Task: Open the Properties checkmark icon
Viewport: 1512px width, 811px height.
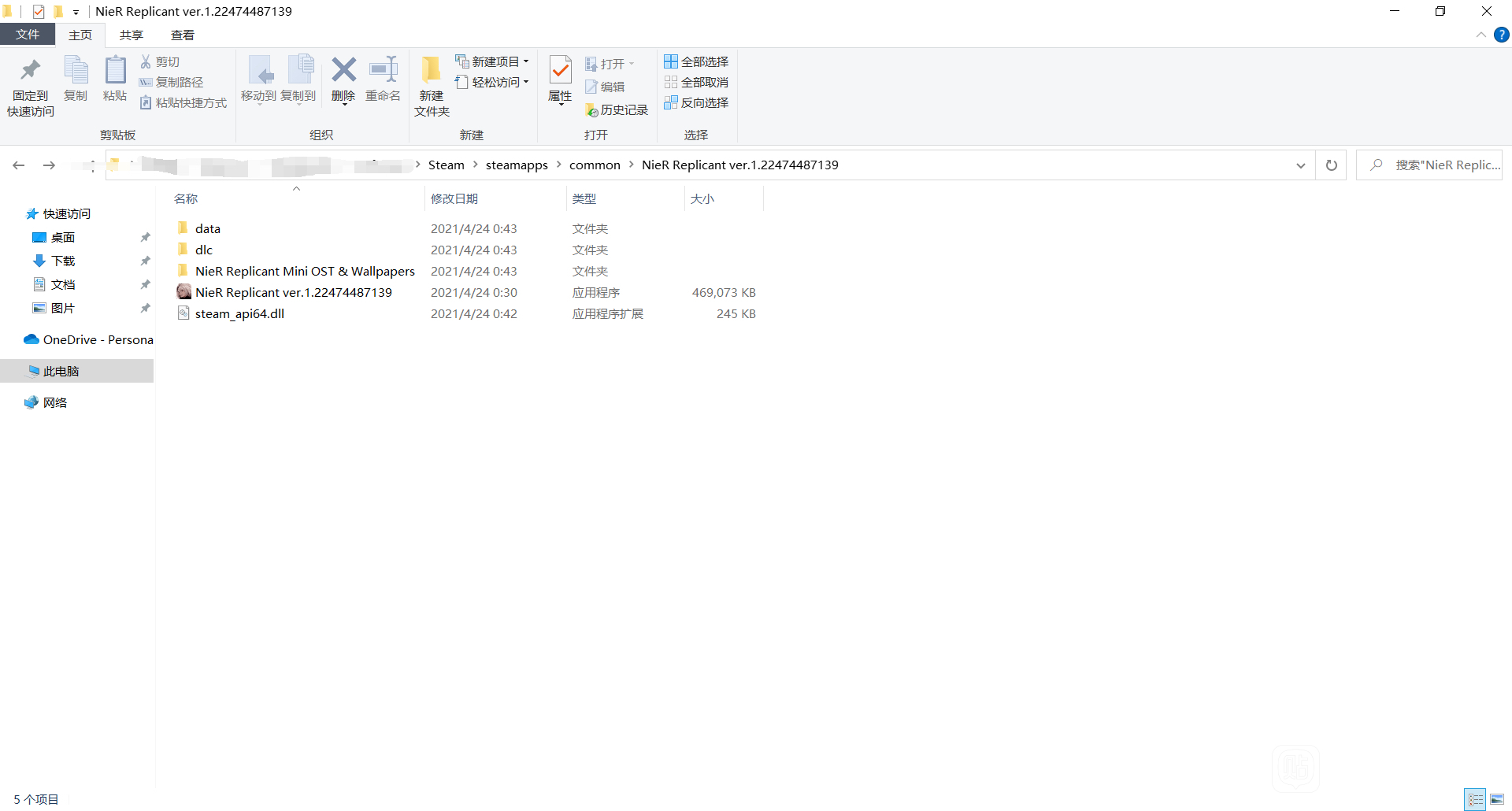Action: [x=560, y=70]
